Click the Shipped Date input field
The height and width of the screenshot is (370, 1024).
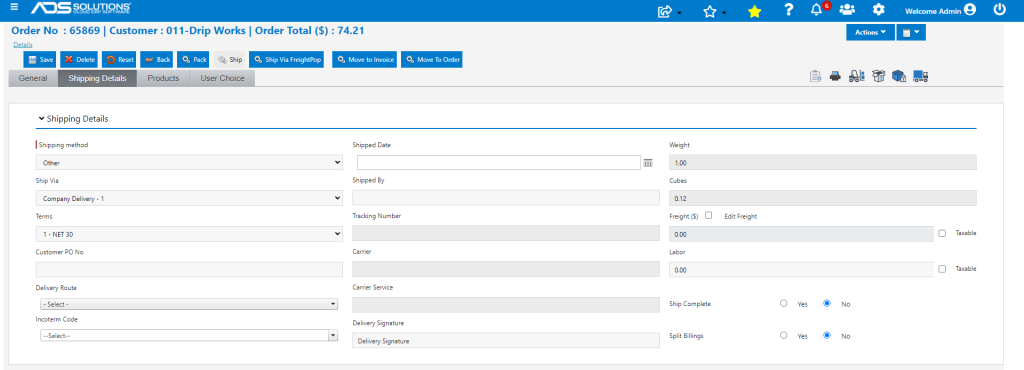point(498,162)
